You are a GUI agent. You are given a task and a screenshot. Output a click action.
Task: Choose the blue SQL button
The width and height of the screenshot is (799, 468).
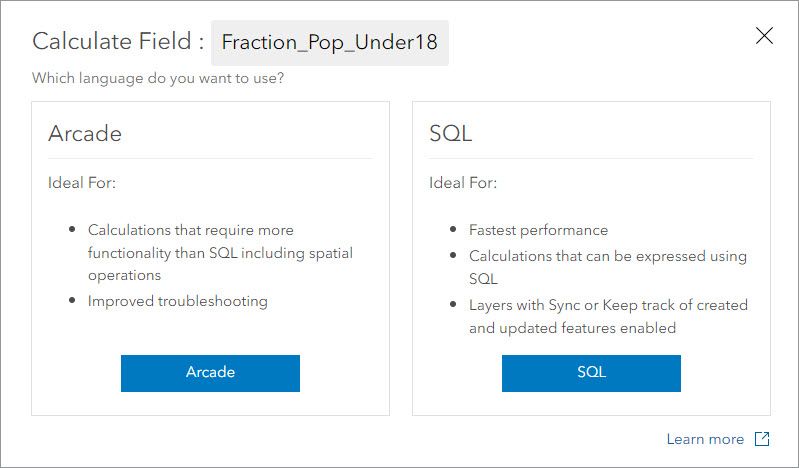(591, 372)
